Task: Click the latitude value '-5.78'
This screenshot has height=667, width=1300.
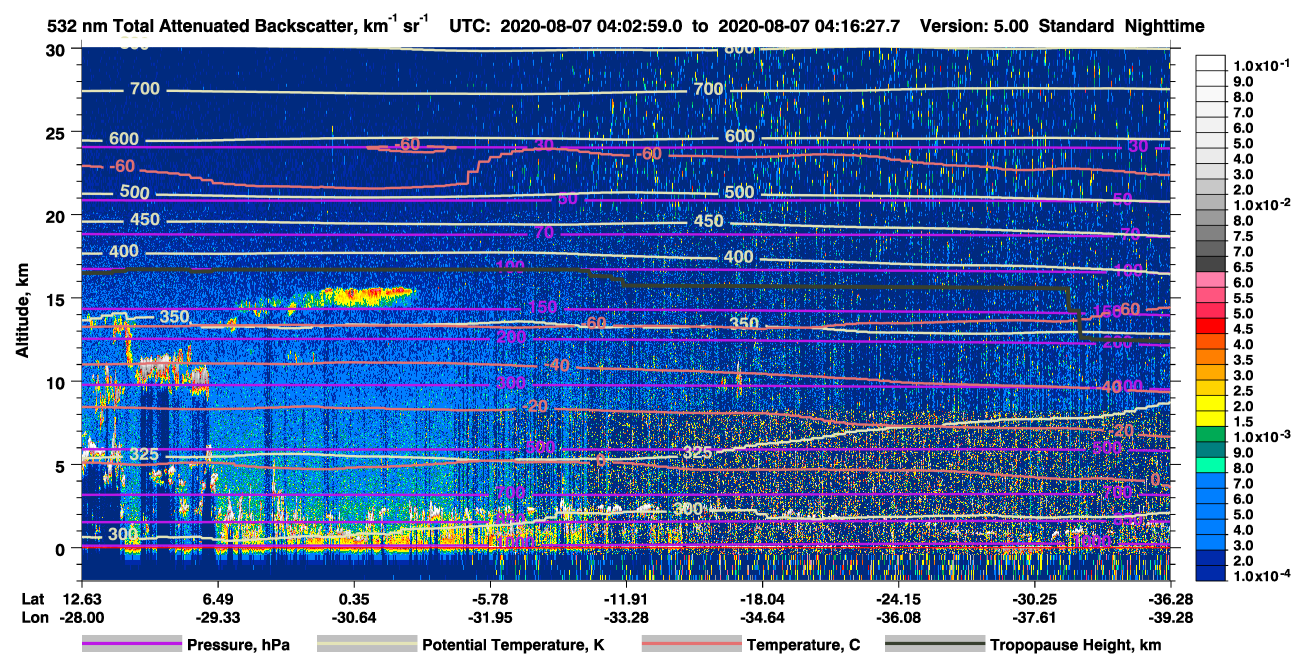Action: [490, 599]
